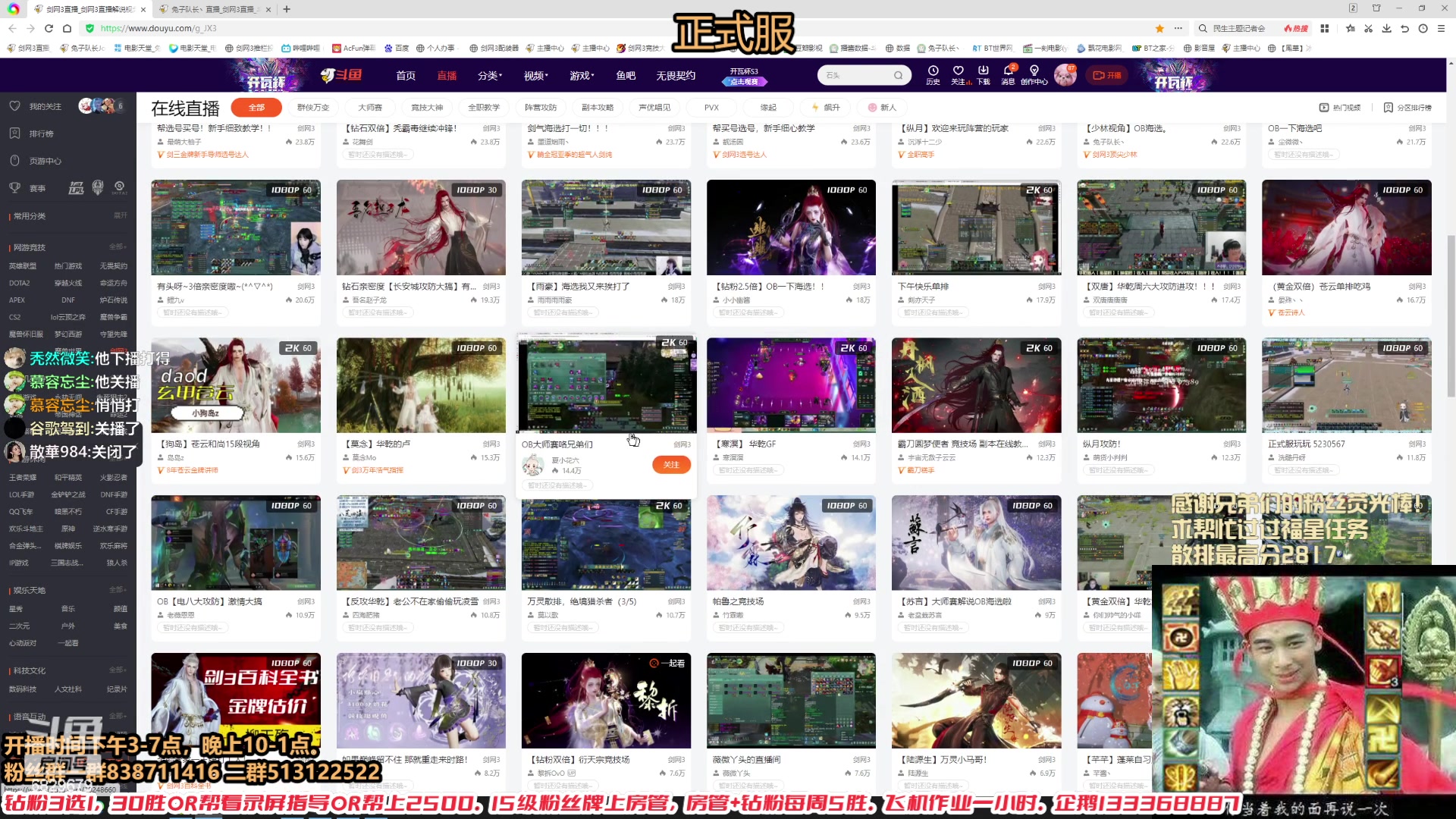This screenshot has width=1456, height=819.
Task: Open 排行榜 ranking sidebar item
Action: [42, 133]
